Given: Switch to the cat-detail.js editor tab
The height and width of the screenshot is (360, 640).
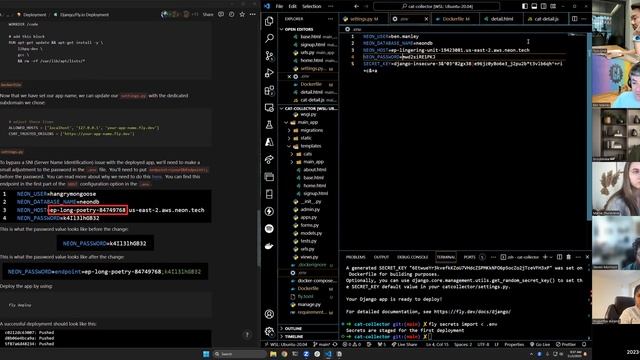Looking at the screenshot, I should click(546, 19).
